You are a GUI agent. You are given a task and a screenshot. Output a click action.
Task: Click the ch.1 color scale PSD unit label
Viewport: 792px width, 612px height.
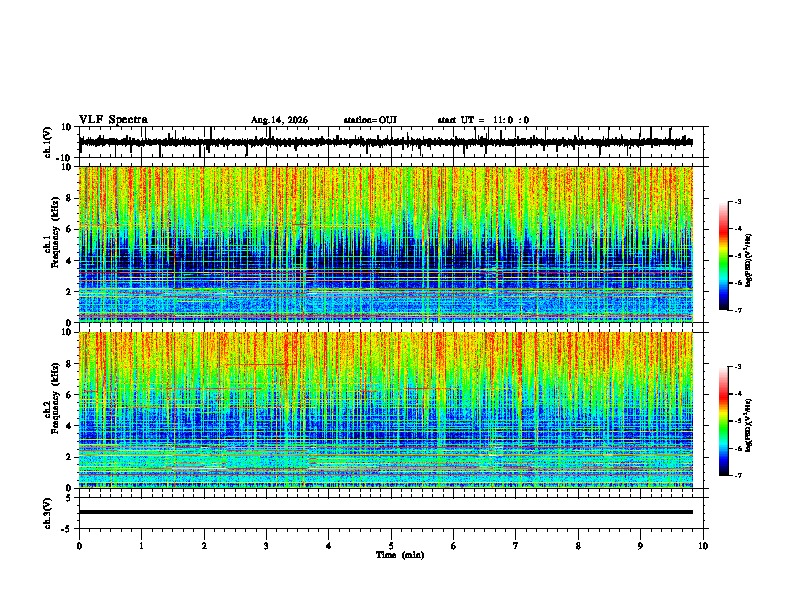[749, 260]
